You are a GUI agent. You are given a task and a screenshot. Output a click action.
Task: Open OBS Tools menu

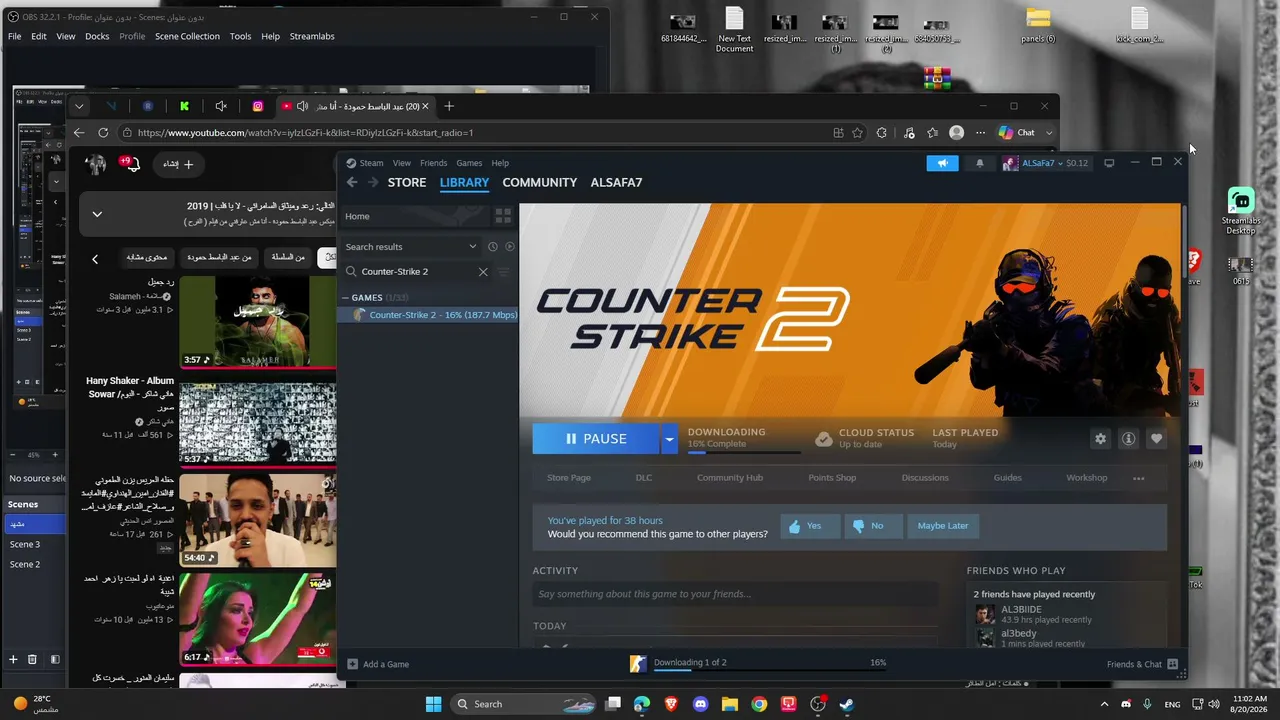pos(240,36)
